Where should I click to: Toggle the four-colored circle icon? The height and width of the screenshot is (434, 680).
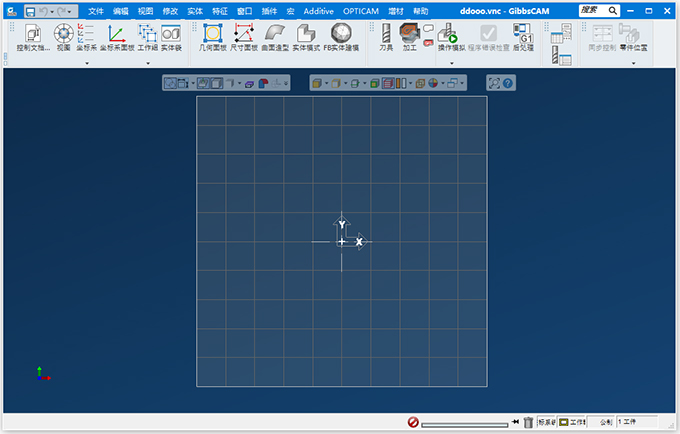433,83
